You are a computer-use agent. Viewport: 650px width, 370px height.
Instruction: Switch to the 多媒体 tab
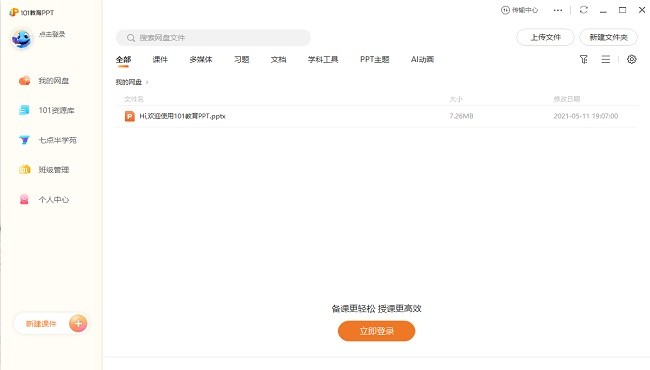201,60
